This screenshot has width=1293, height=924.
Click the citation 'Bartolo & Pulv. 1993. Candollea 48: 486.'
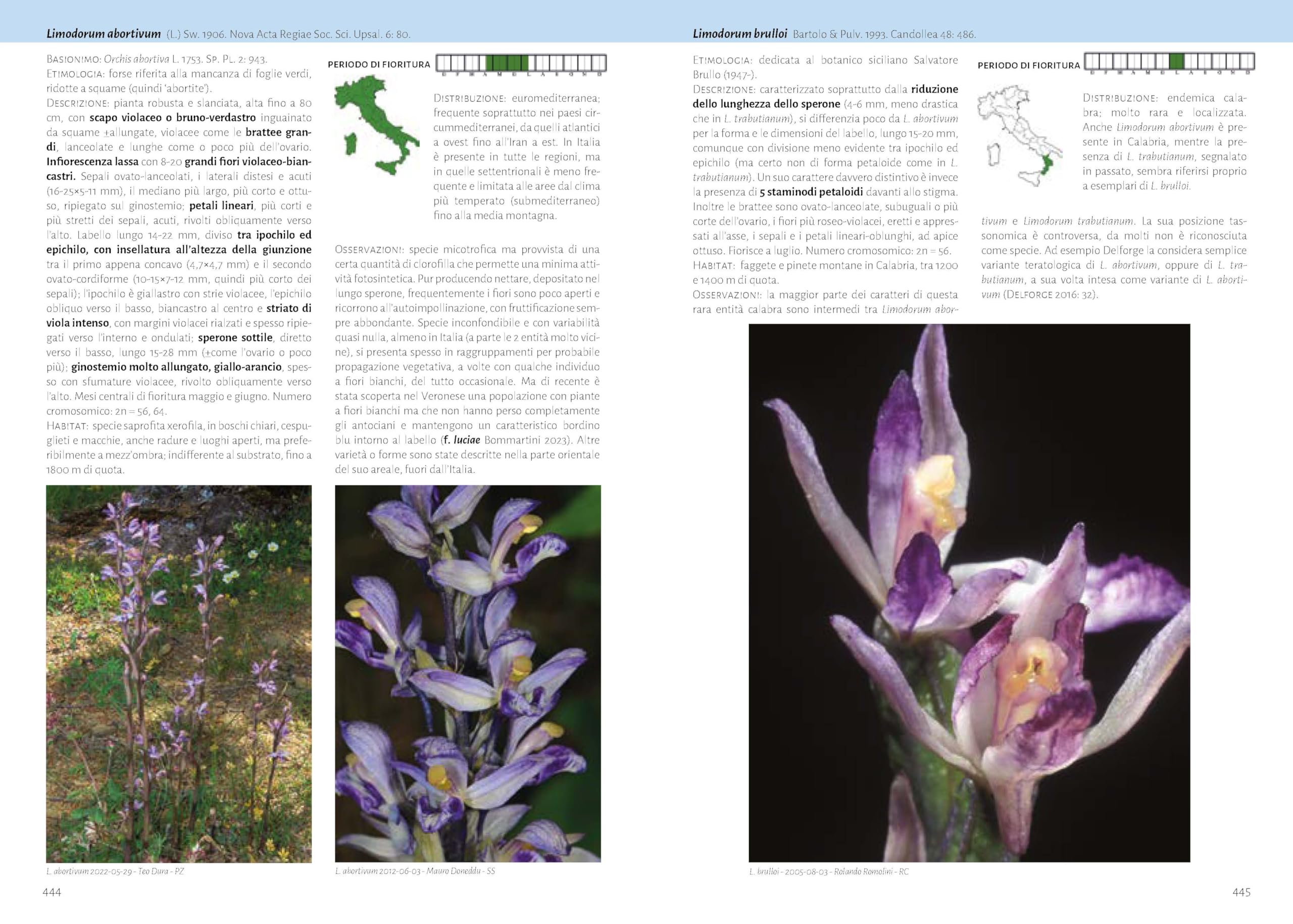coord(884,34)
